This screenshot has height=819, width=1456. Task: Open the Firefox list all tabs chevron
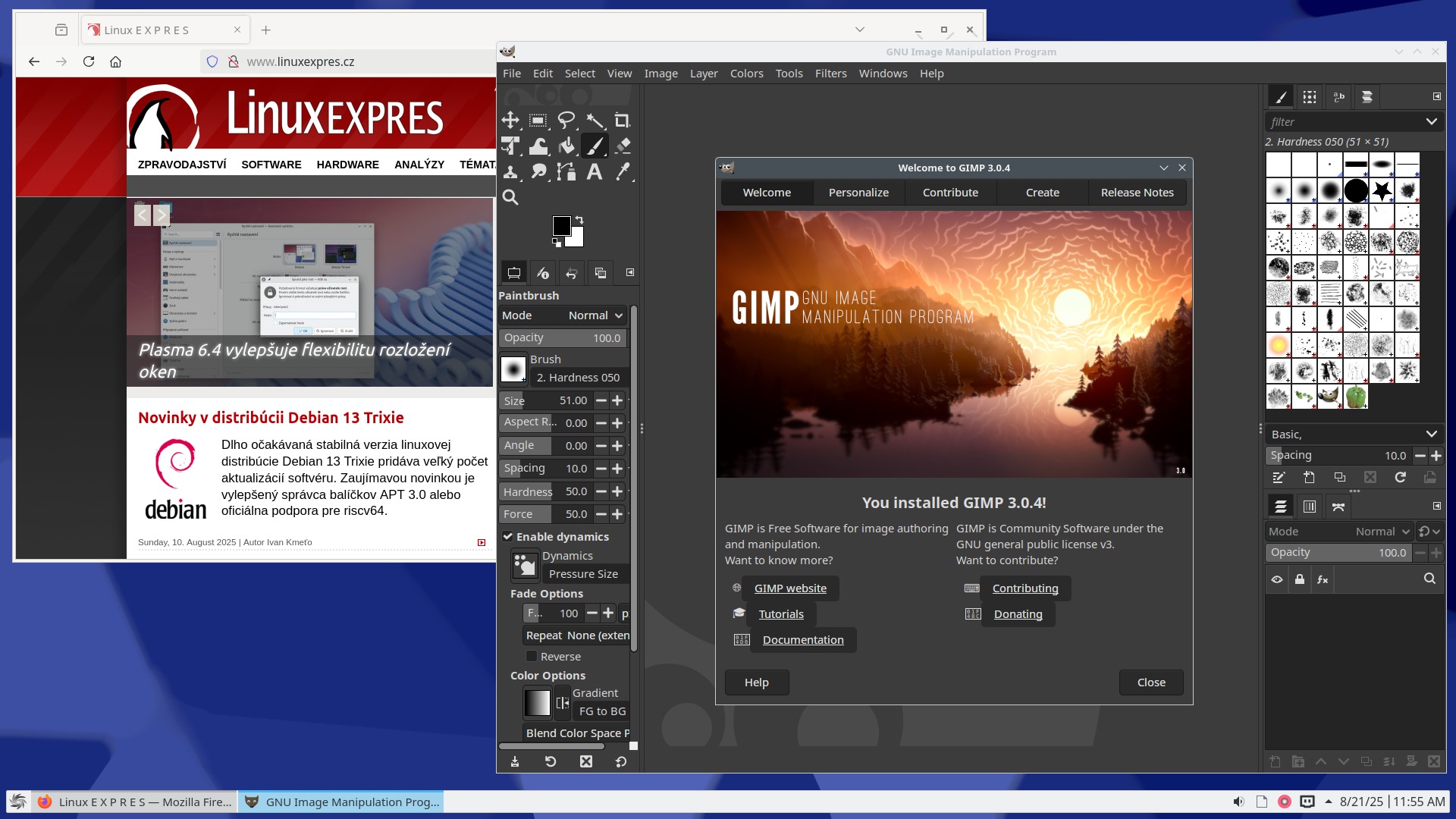pos(859,30)
